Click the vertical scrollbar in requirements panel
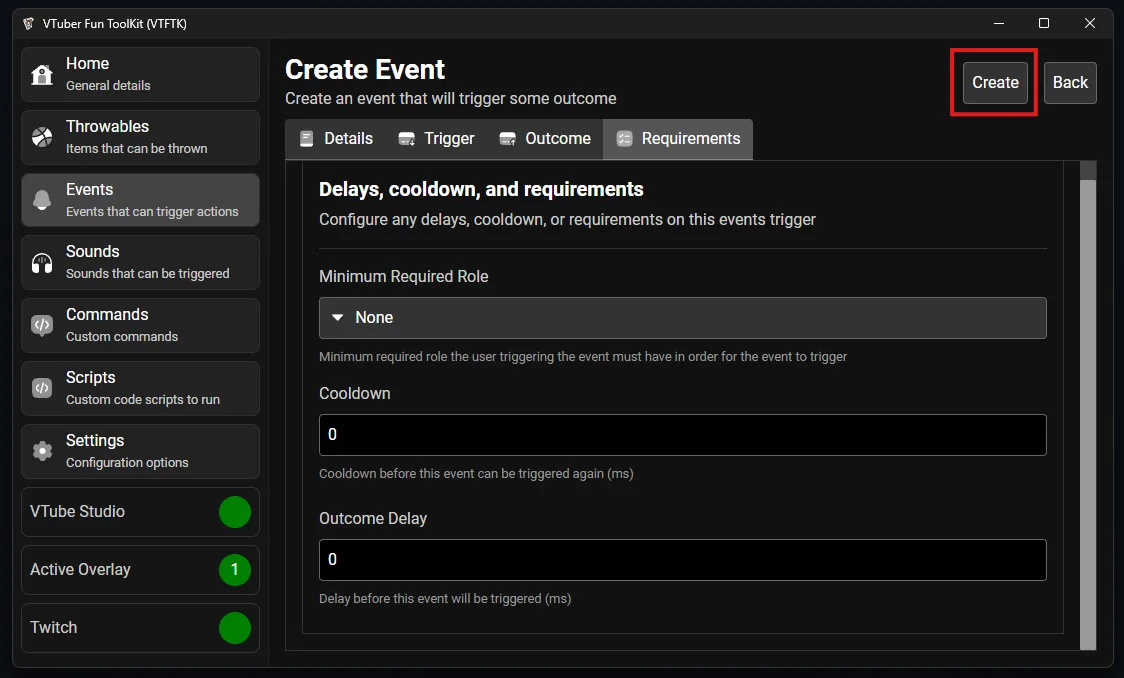 [1088, 400]
